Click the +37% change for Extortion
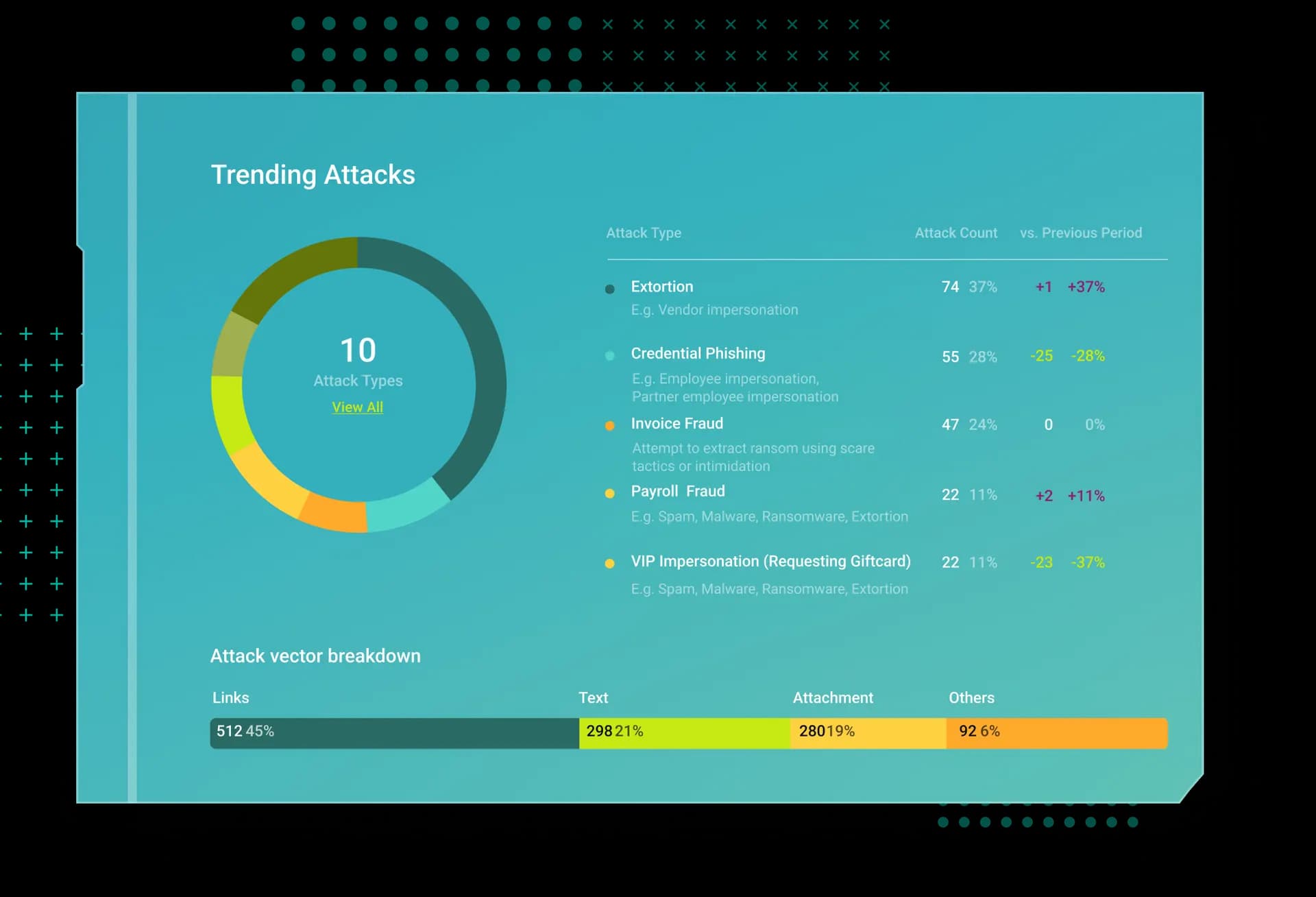 [x=1086, y=287]
